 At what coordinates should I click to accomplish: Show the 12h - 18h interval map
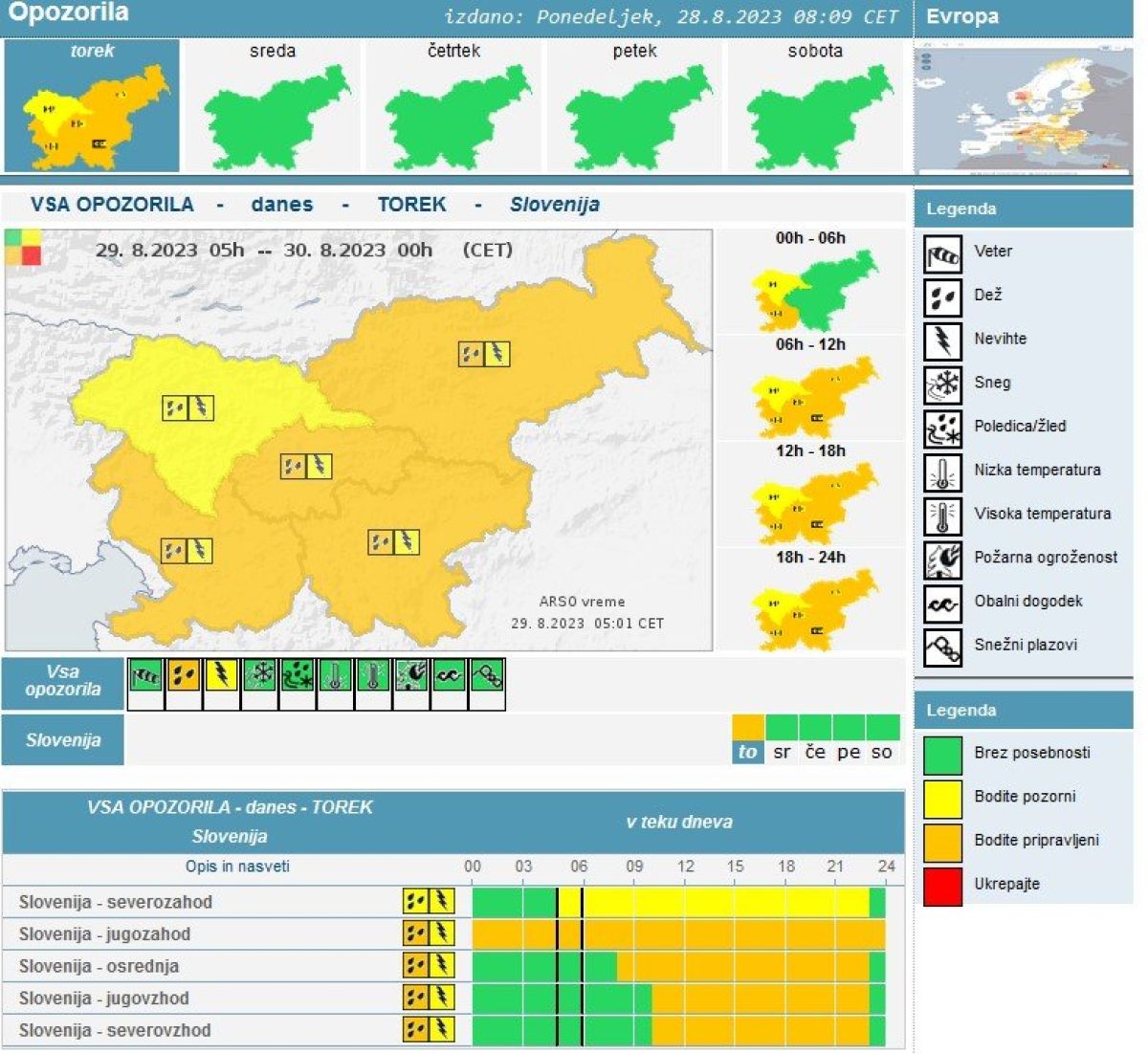811,494
